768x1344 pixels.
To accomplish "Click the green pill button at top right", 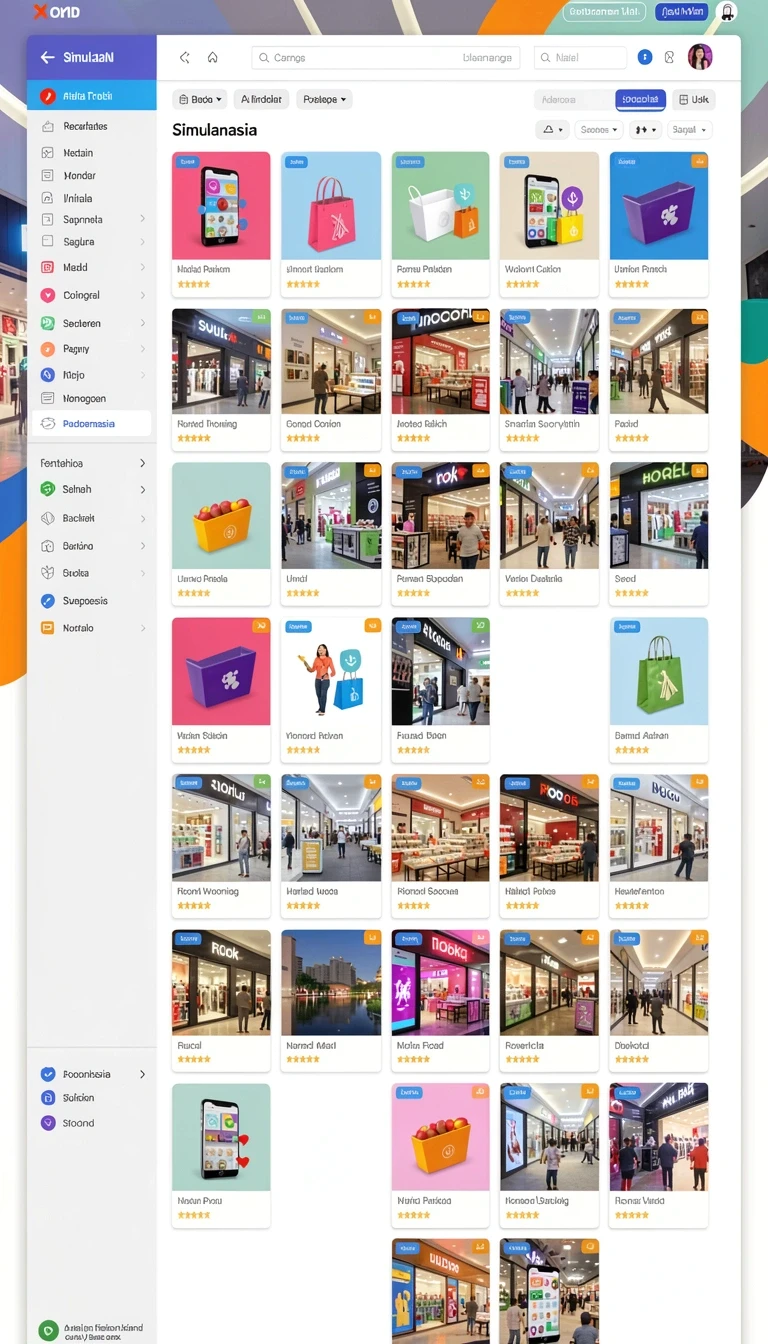I will tap(604, 12).
